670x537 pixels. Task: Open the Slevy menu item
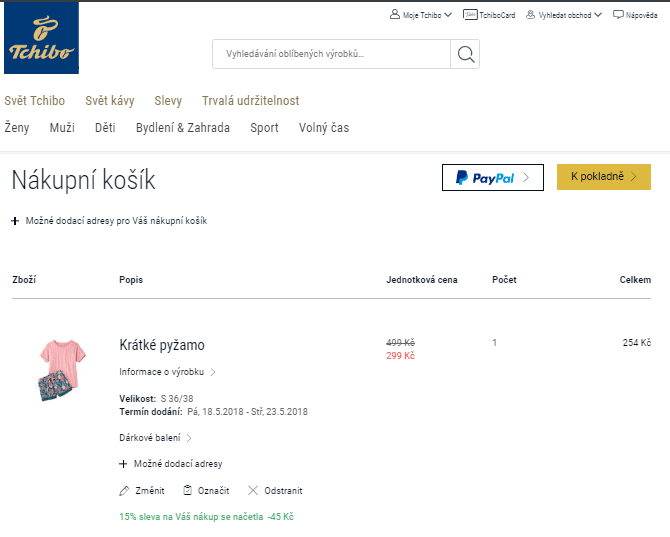pos(168,101)
